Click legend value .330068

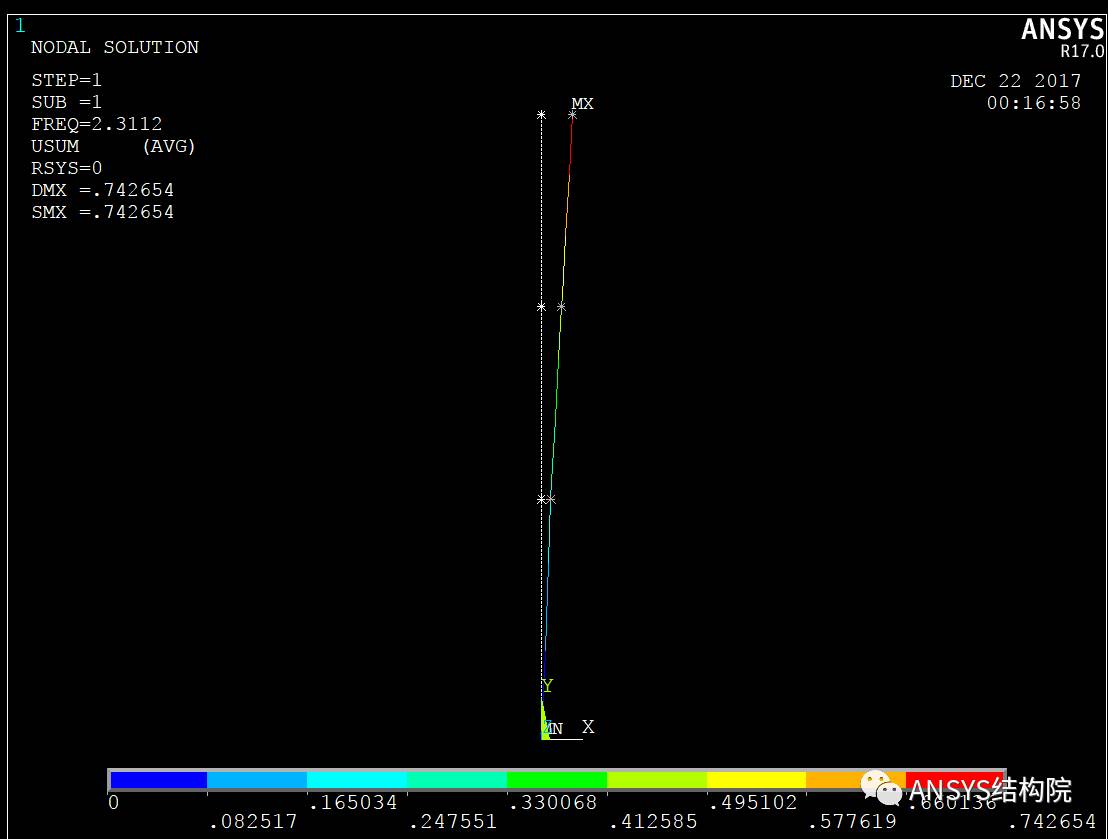click(x=553, y=802)
